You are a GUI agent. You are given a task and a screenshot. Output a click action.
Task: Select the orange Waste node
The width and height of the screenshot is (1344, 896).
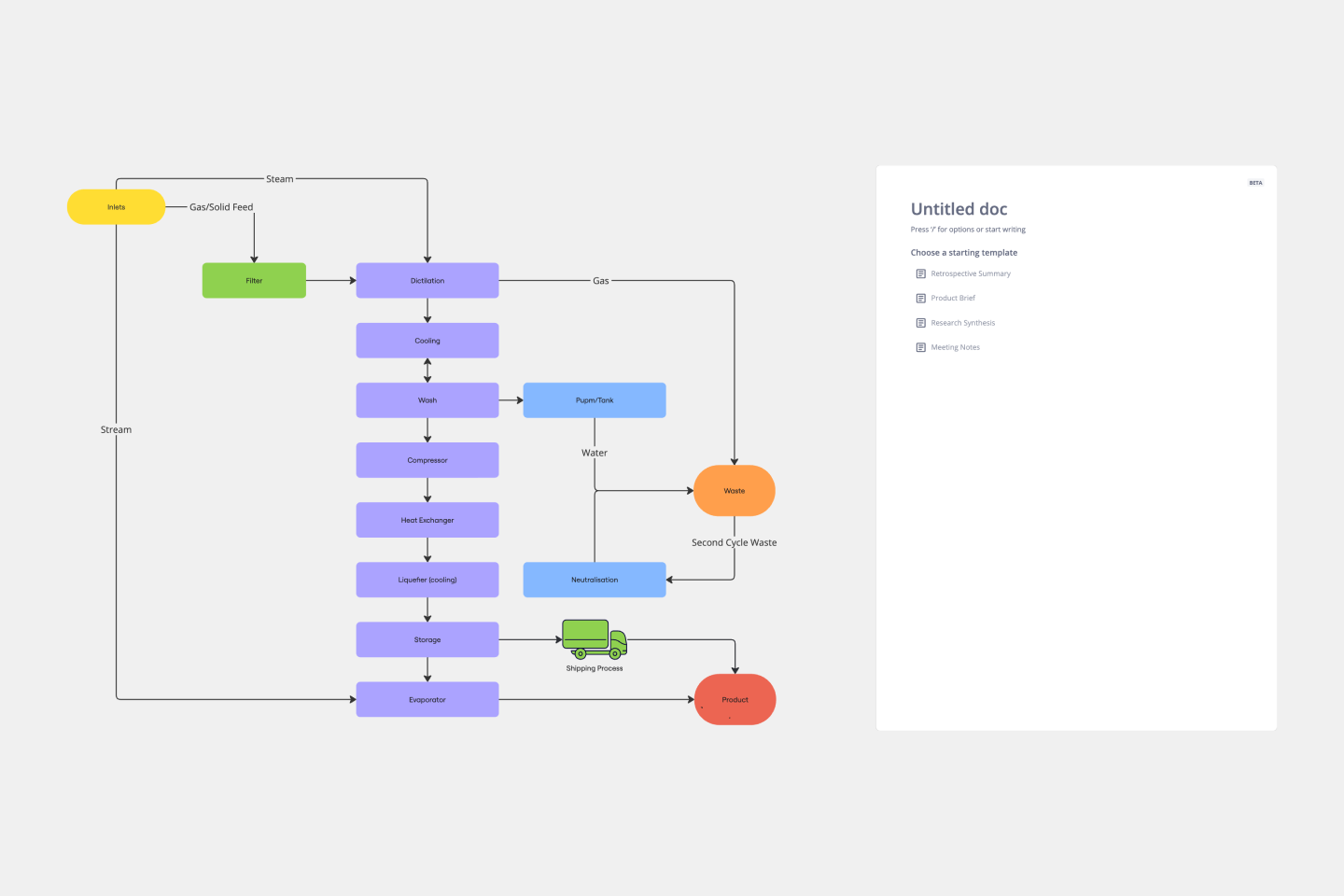pos(735,491)
